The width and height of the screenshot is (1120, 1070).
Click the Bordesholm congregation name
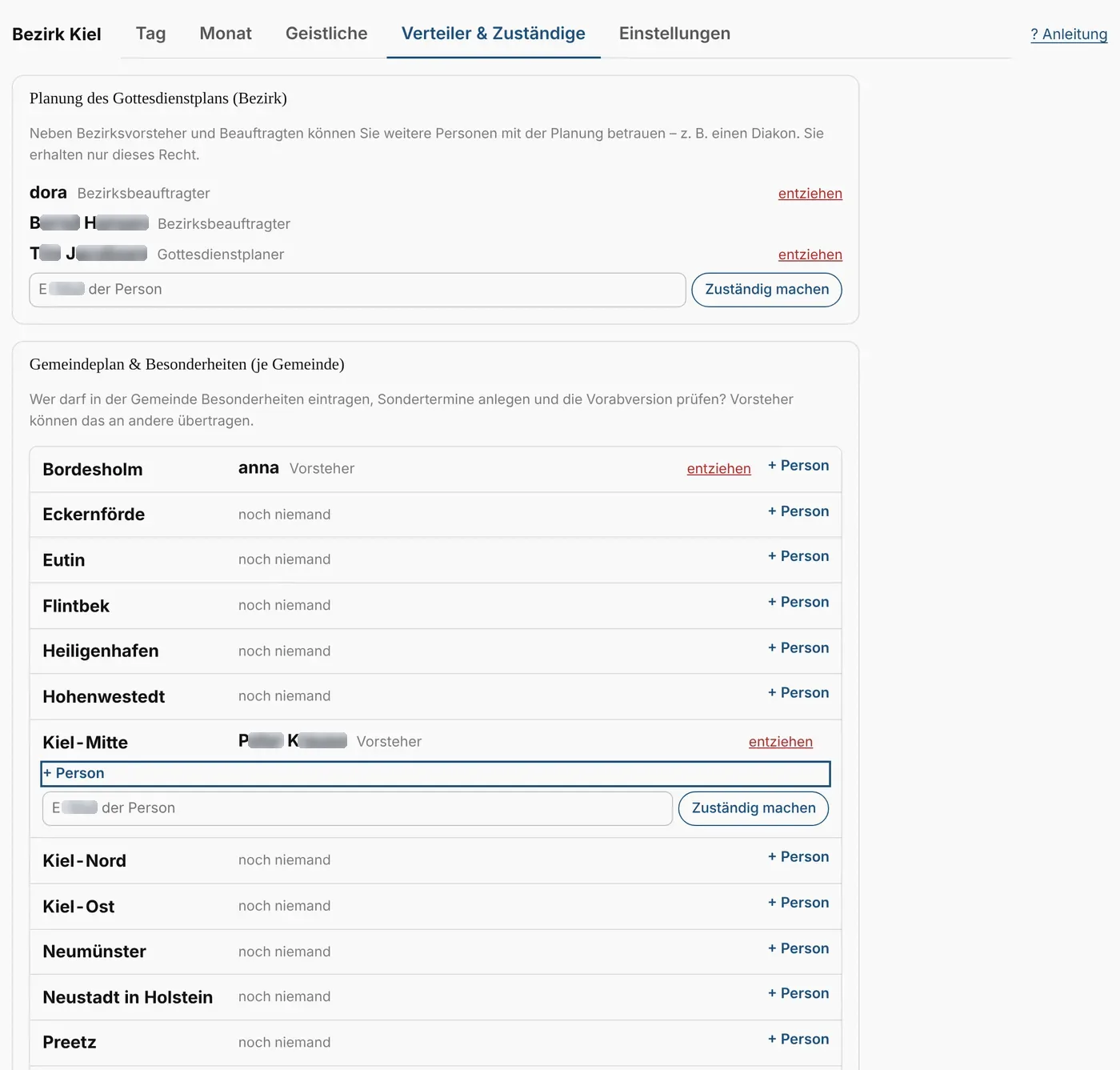click(x=93, y=470)
